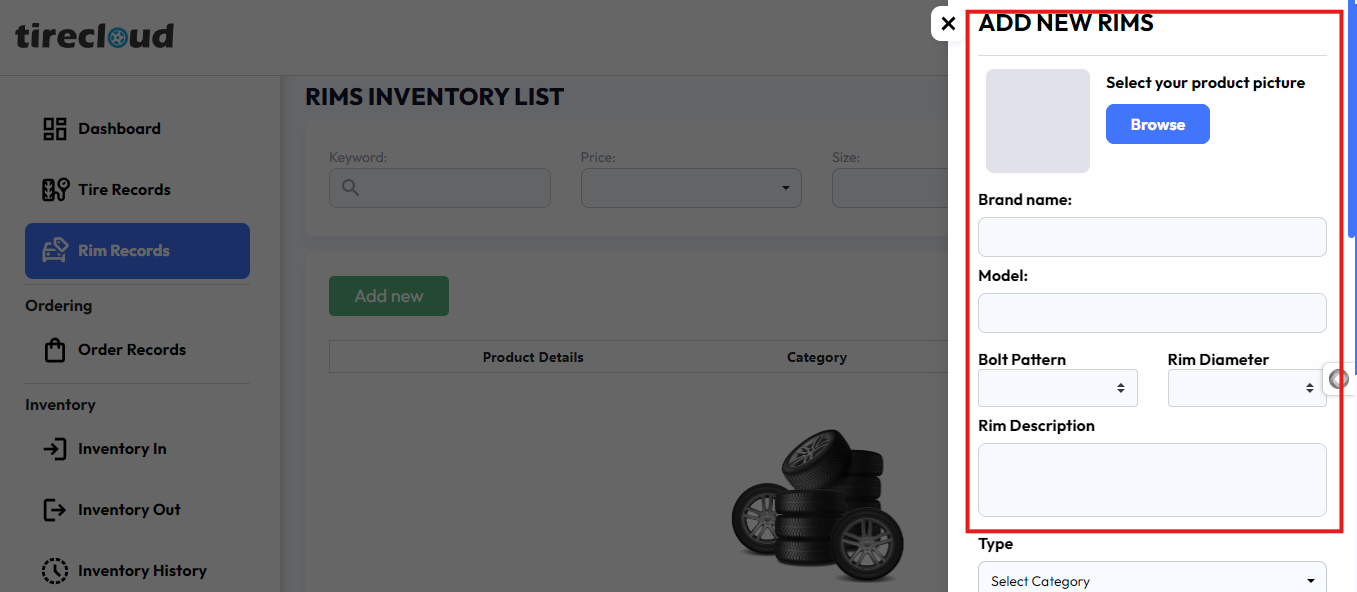Click the tirecloud logo
The image size is (1357, 592).
point(95,37)
